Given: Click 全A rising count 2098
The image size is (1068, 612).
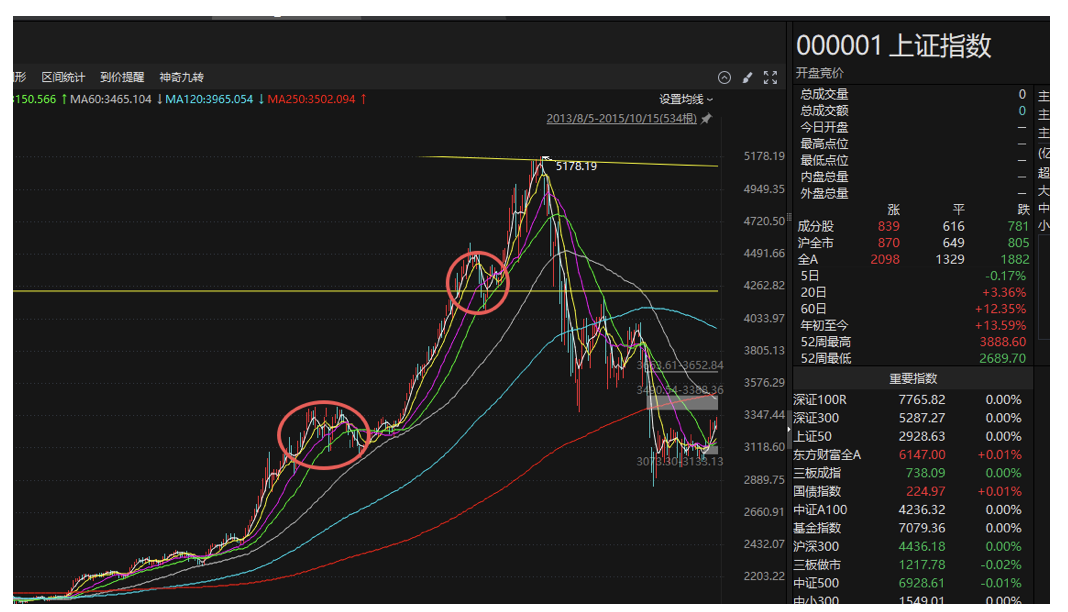Looking at the screenshot, I should (x=885, y=259).
